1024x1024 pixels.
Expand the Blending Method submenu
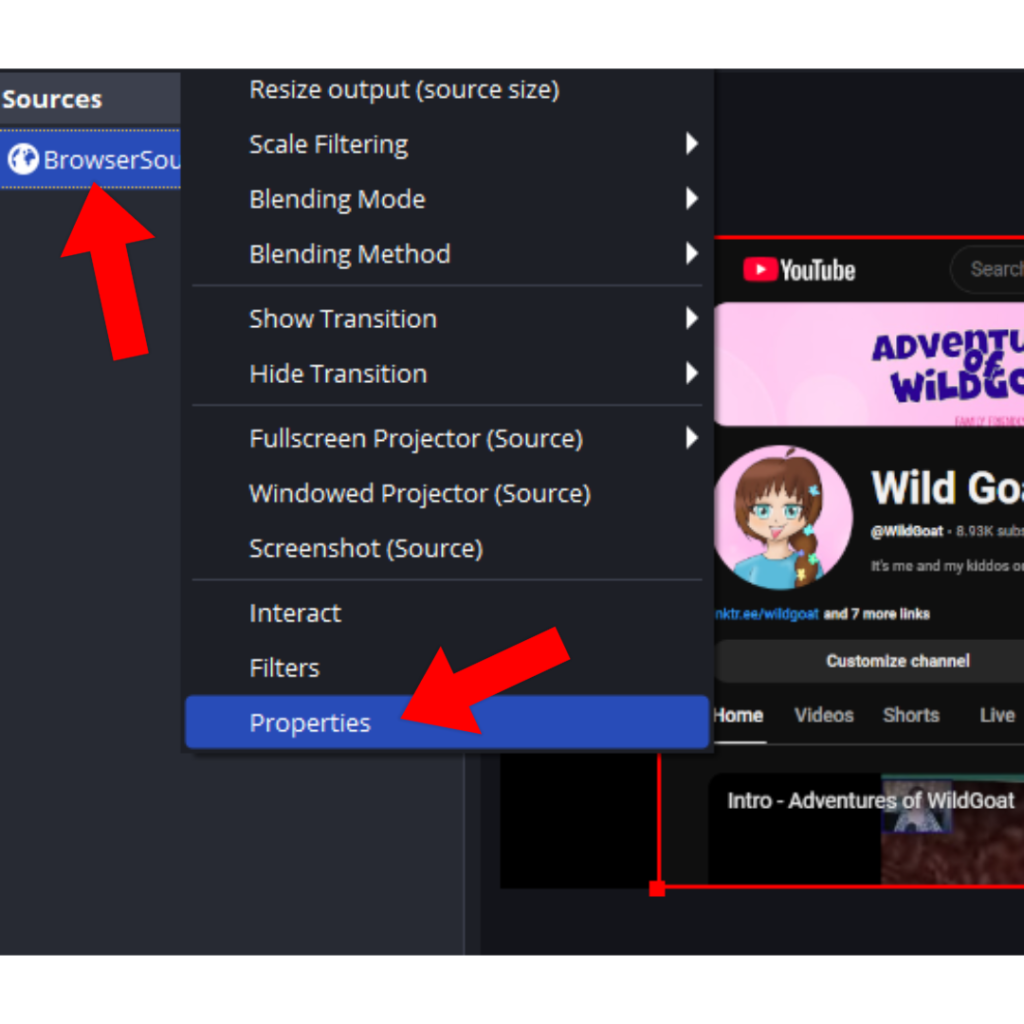tap(349, 254)
